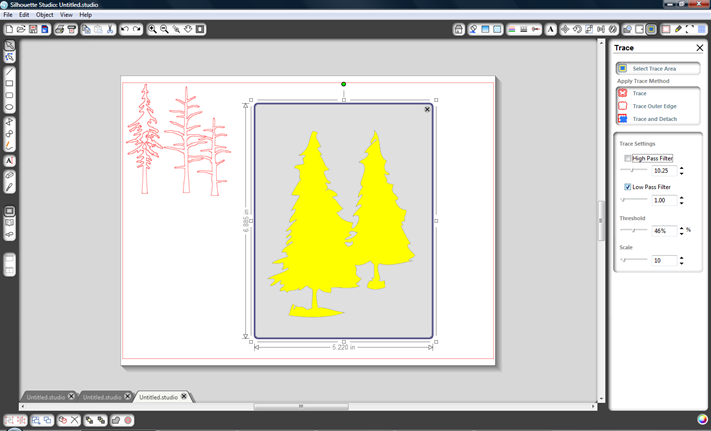Select the Freehand drawing pencil tool
The height and width of the screenshot is (431, 711).
pos(10,146)
